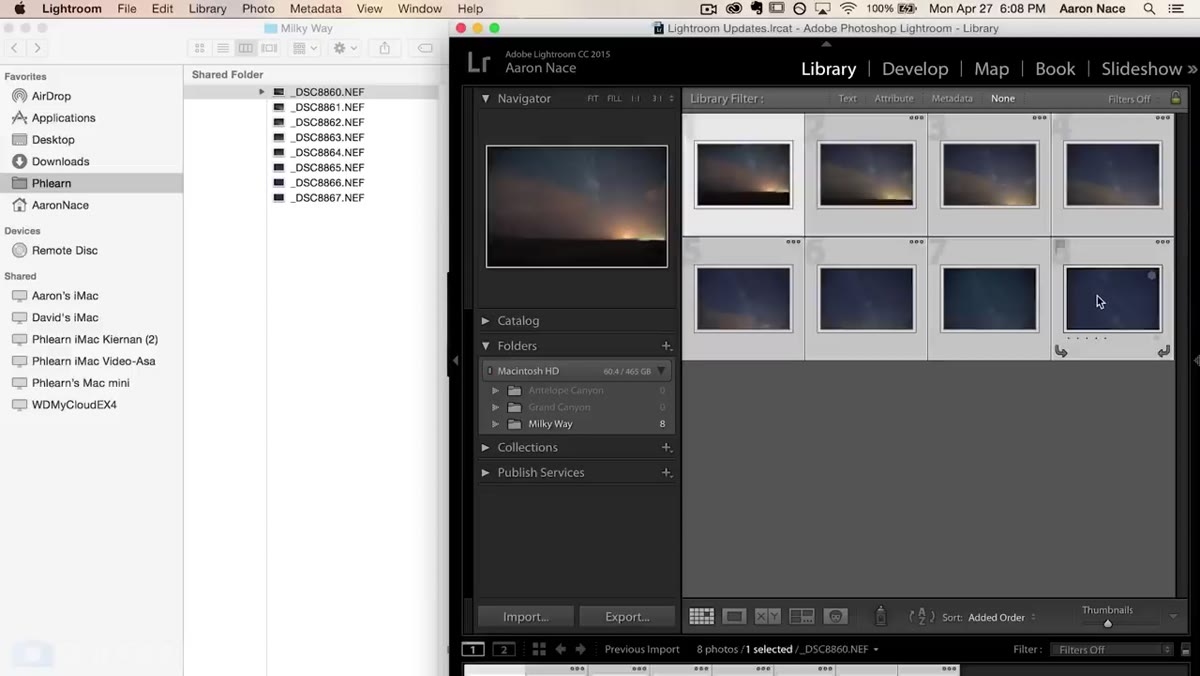The width and height of the screenshot is (1200, 676).
Task: Select Finder icon view button
Action: pyautogui.click(x=200, y=48)
